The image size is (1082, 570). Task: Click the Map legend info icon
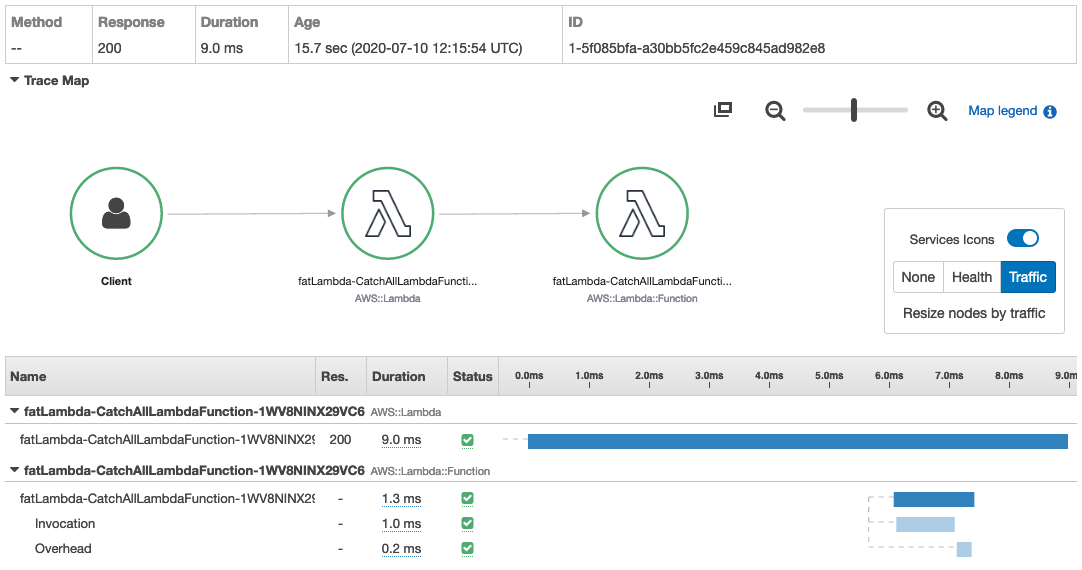1050,112
